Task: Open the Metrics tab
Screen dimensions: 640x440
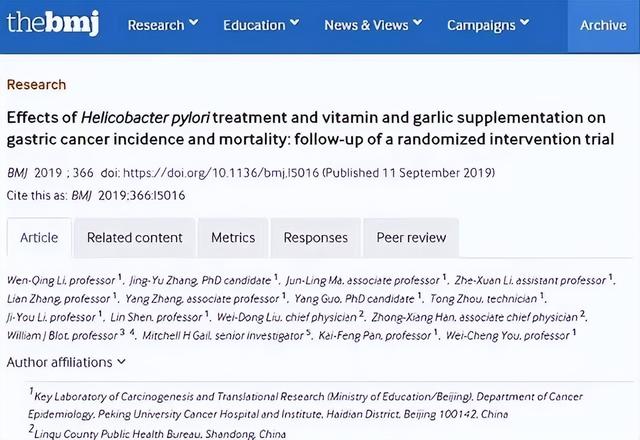Action: [233, 238]
